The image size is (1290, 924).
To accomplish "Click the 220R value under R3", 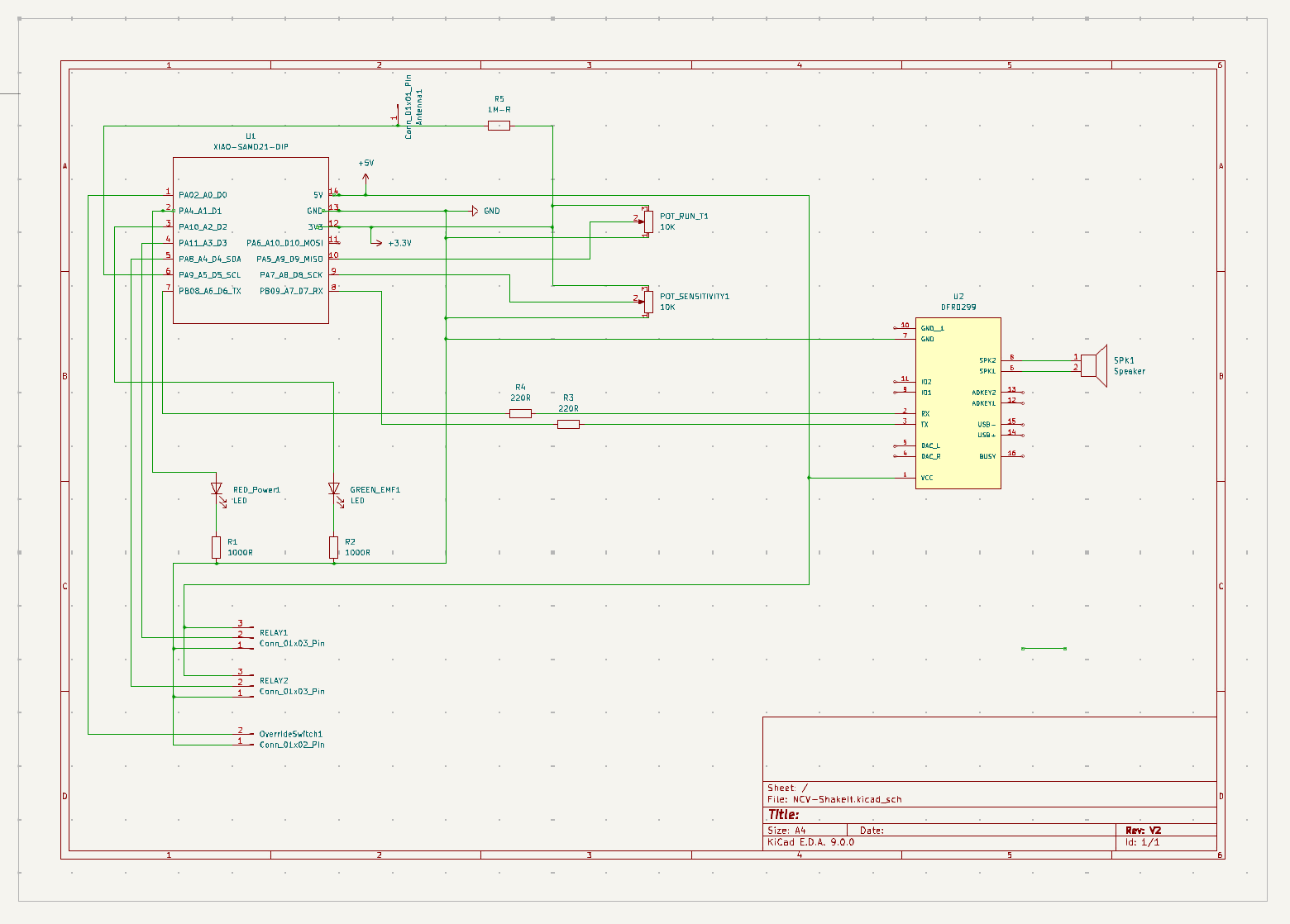I will (x=568, y=408).
